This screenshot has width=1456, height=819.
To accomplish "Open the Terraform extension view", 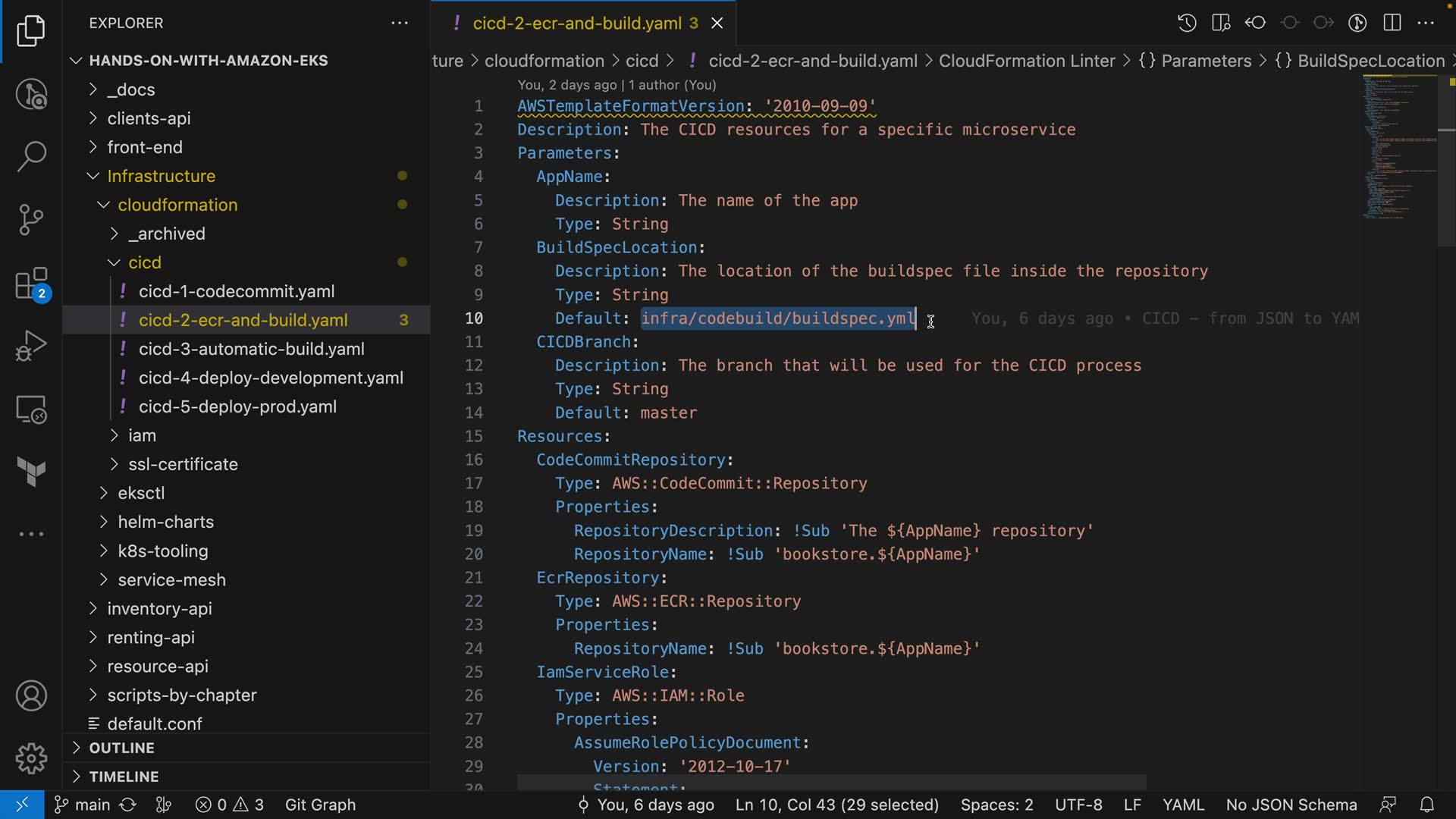I will click(31, 472).
